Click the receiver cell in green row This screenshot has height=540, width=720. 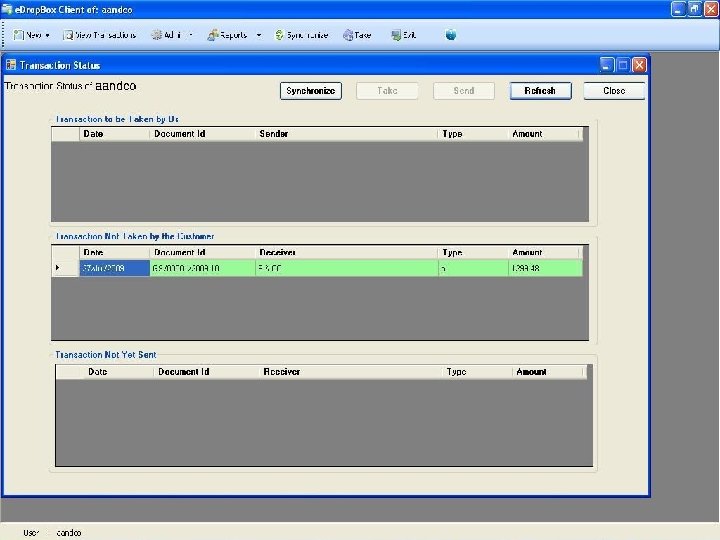(347, 268)
